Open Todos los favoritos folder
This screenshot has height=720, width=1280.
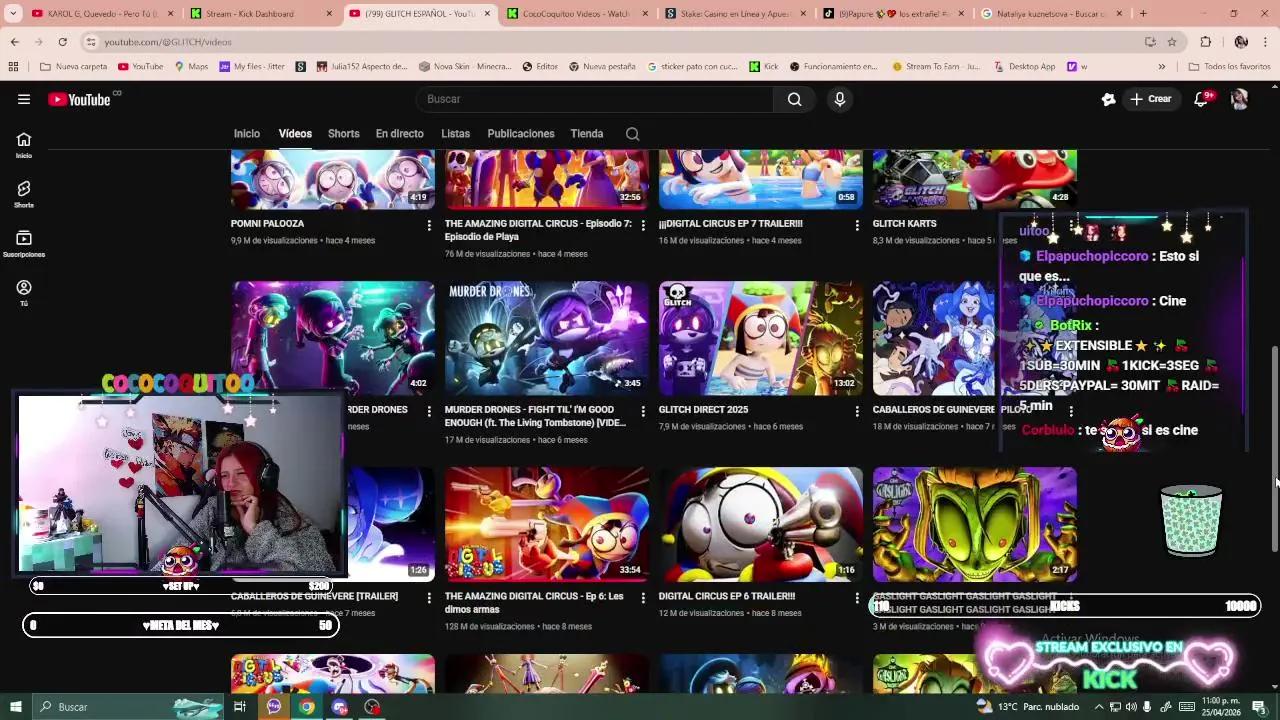1229,67
